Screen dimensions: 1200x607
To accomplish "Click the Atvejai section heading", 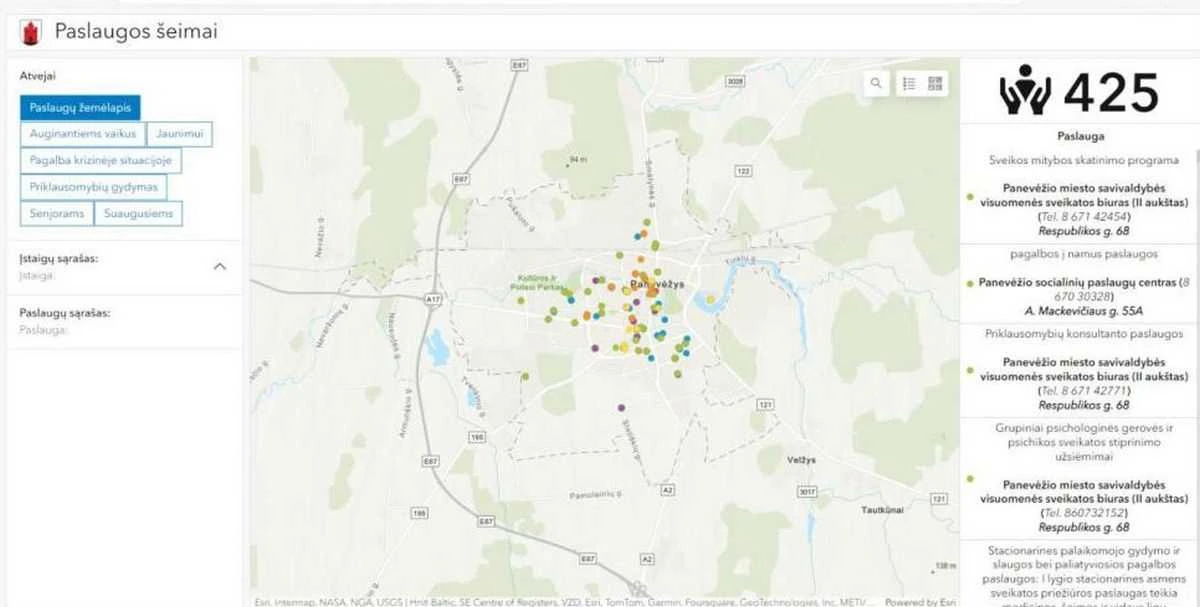I will point(38,75).
